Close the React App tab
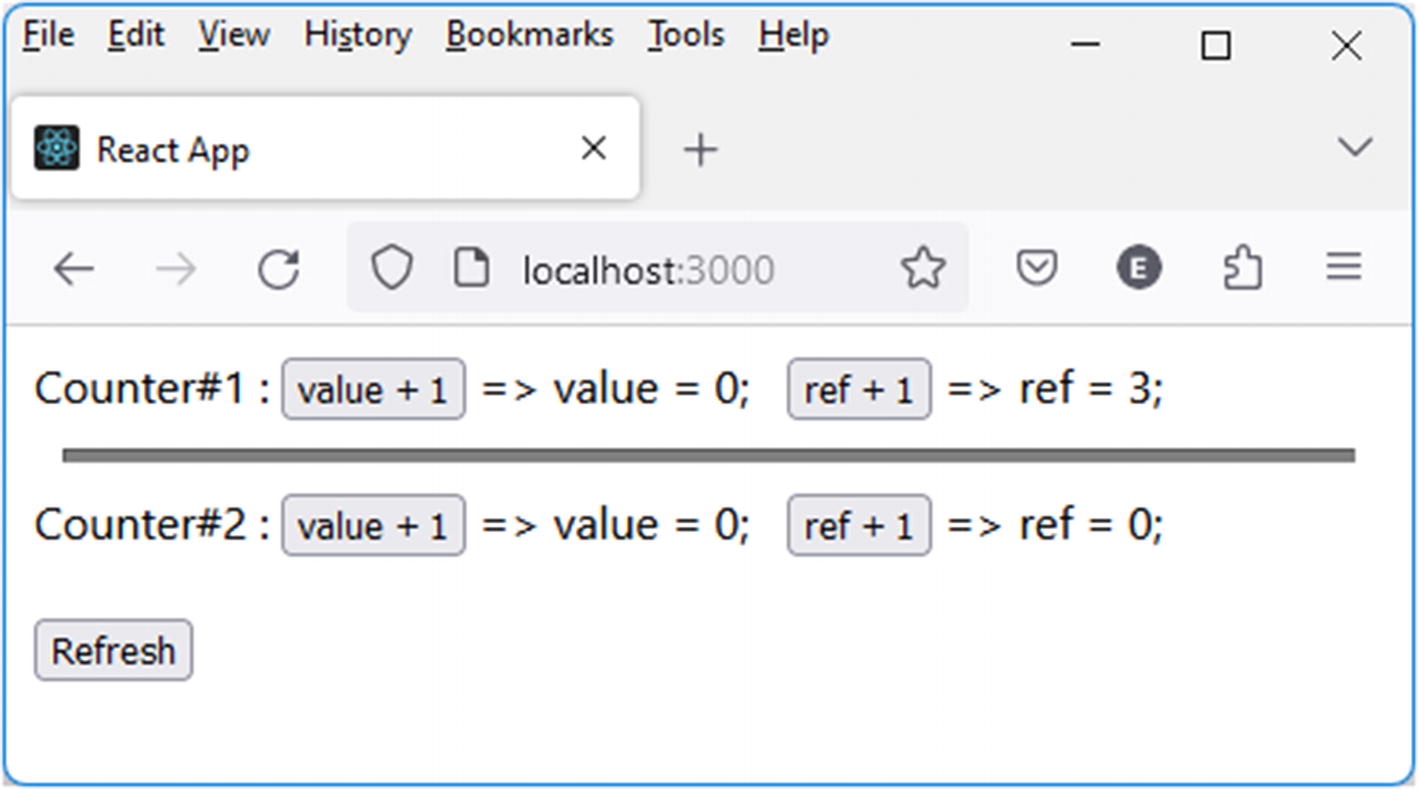The image size is (1418, 789). (x=593, y=149)
